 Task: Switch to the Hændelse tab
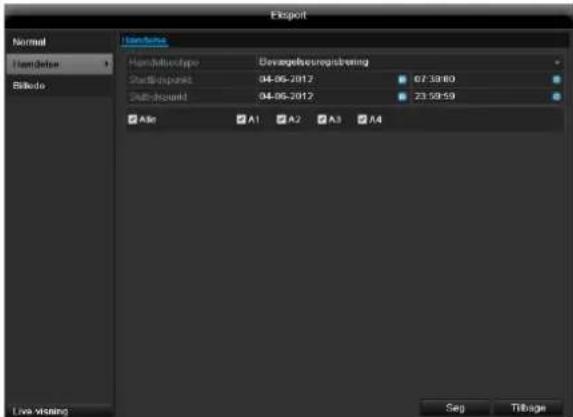click(x=144, y=40)
